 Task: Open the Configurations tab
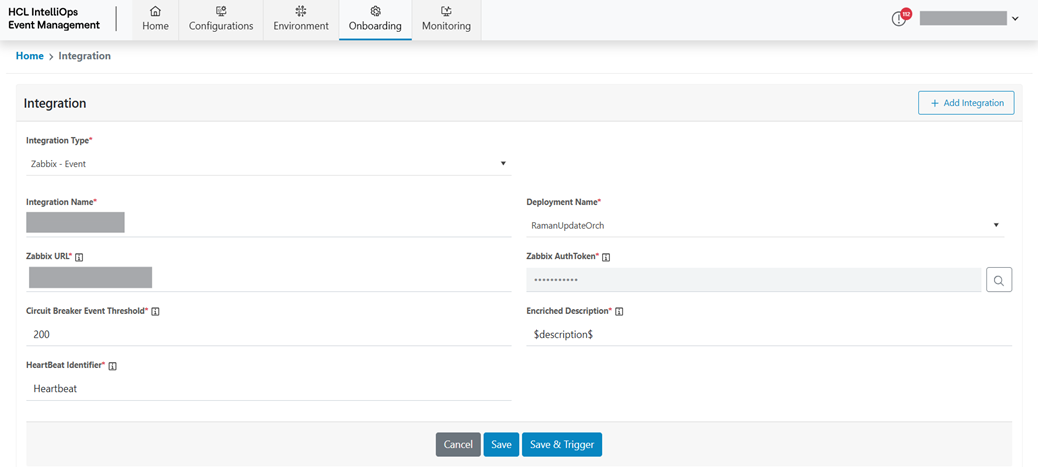coord(221,20)
